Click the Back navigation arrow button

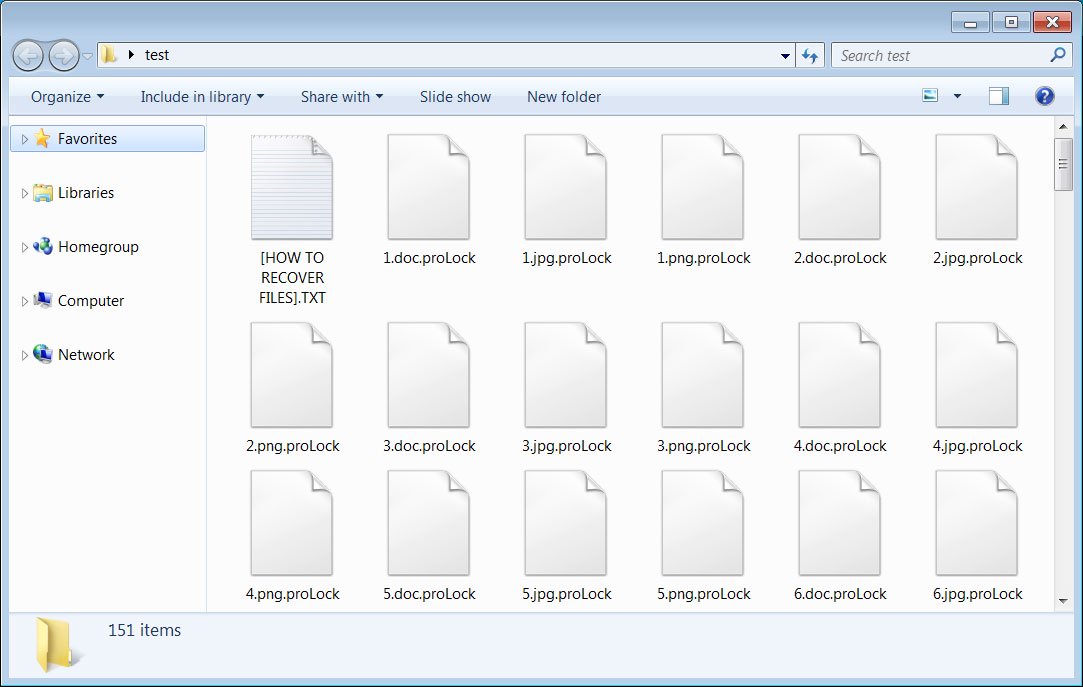[x=28, y=55]
